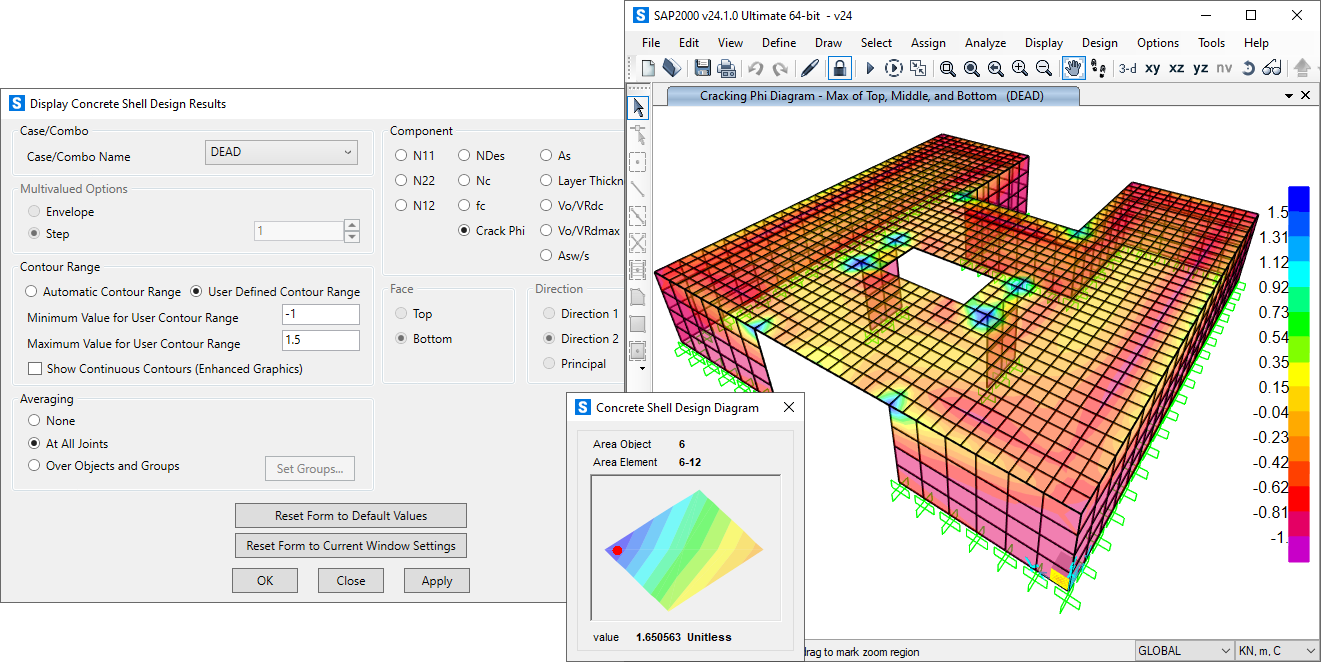Click the Run Analysis arrow icon
Screen dimensions: 1321x662
click(870, 67)
